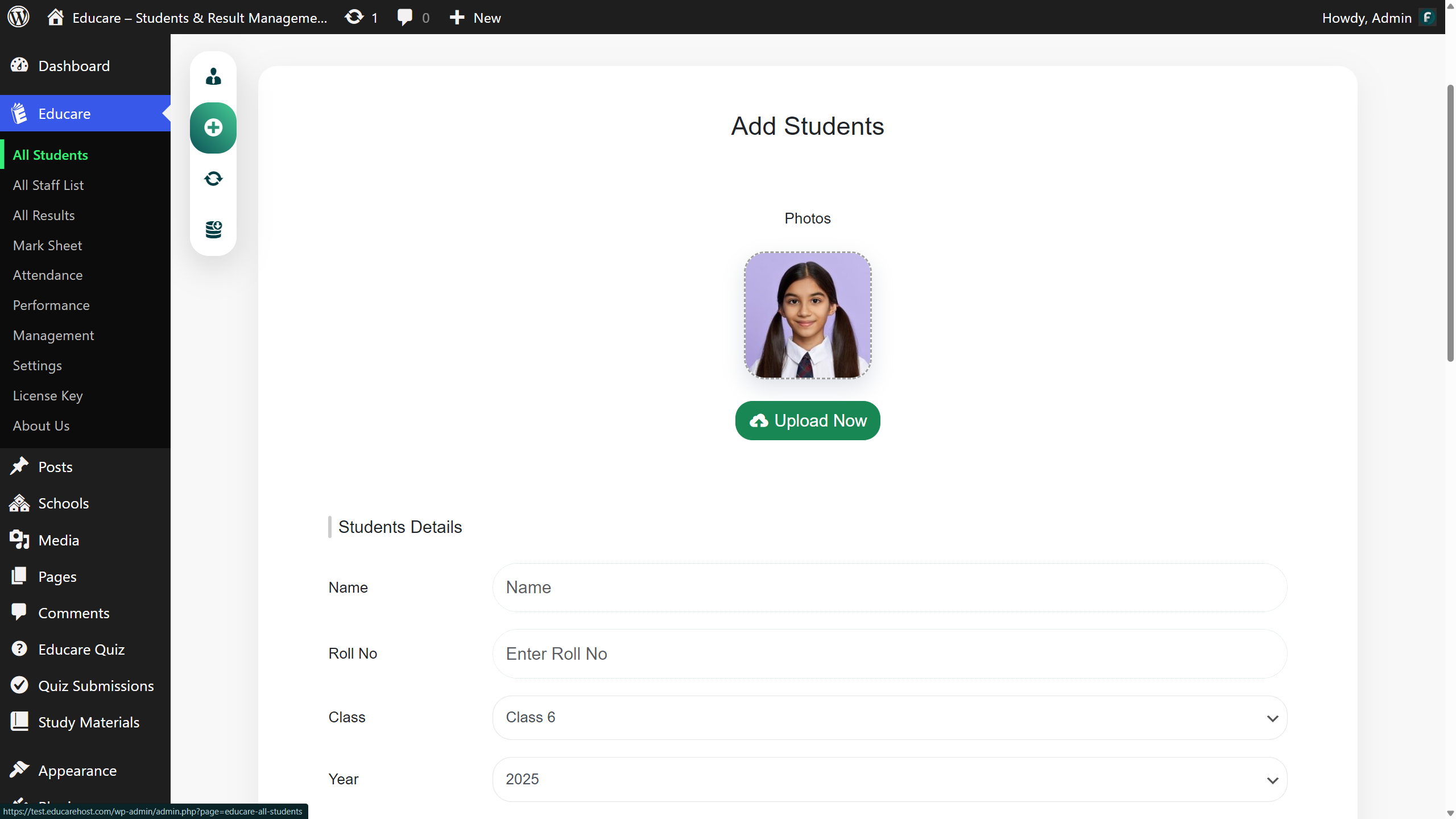Screen dimensions: 1456x819
Task: Click in the Name input field
Action: coord(890,588)
